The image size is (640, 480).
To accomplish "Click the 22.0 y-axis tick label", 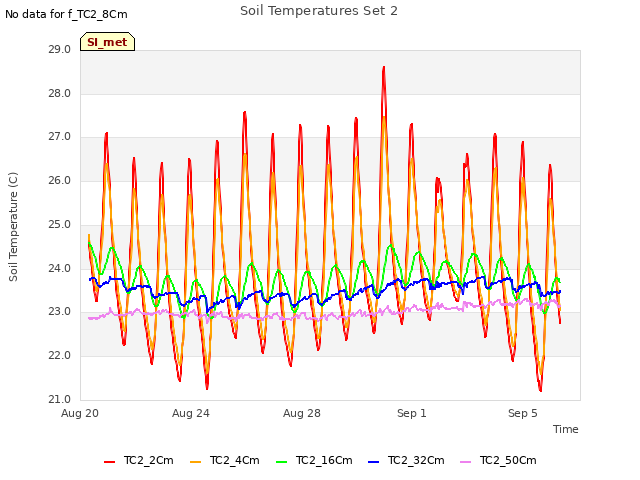I will tap(60, 356).
